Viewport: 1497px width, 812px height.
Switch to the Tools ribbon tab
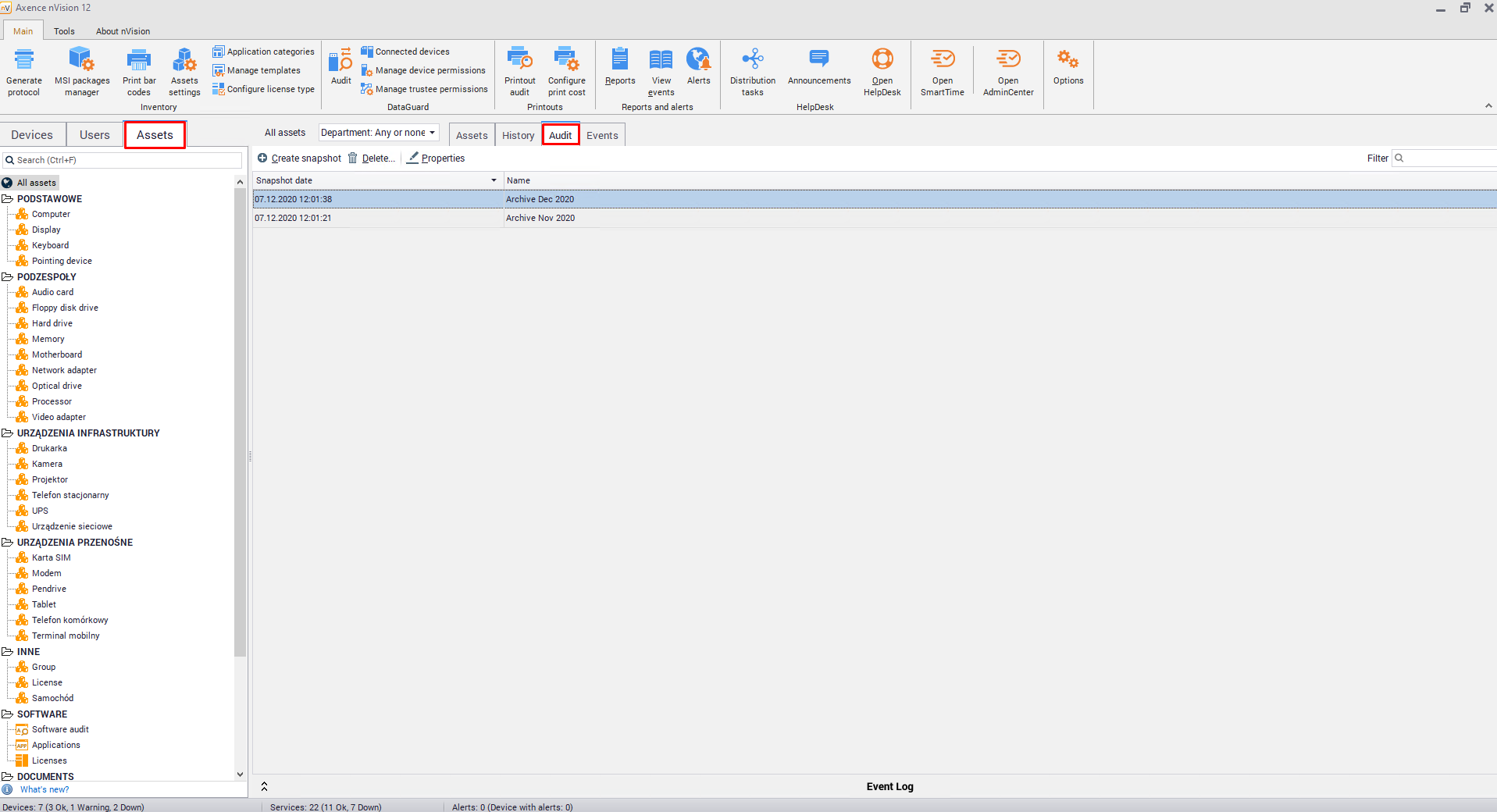pyautogui.click(x=64, y=31)
